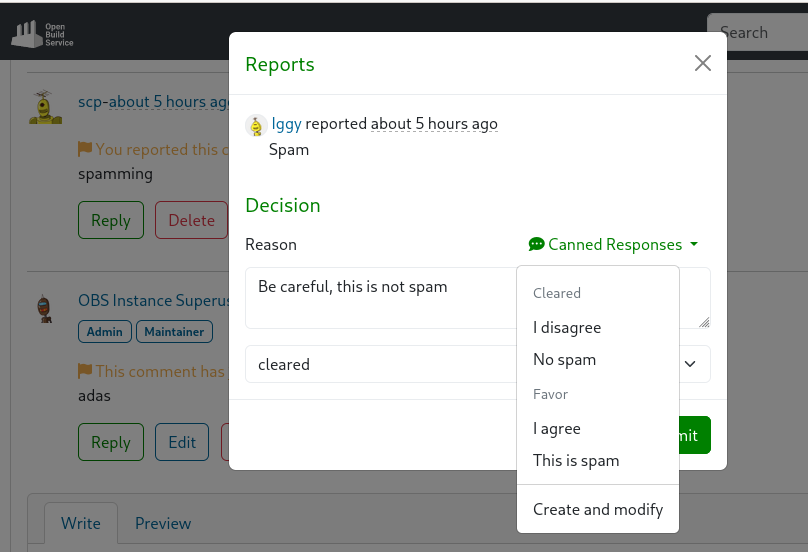Close the Reports dialog with X
The width and height of the screenshot is (808, 552).
click(702, 63)
